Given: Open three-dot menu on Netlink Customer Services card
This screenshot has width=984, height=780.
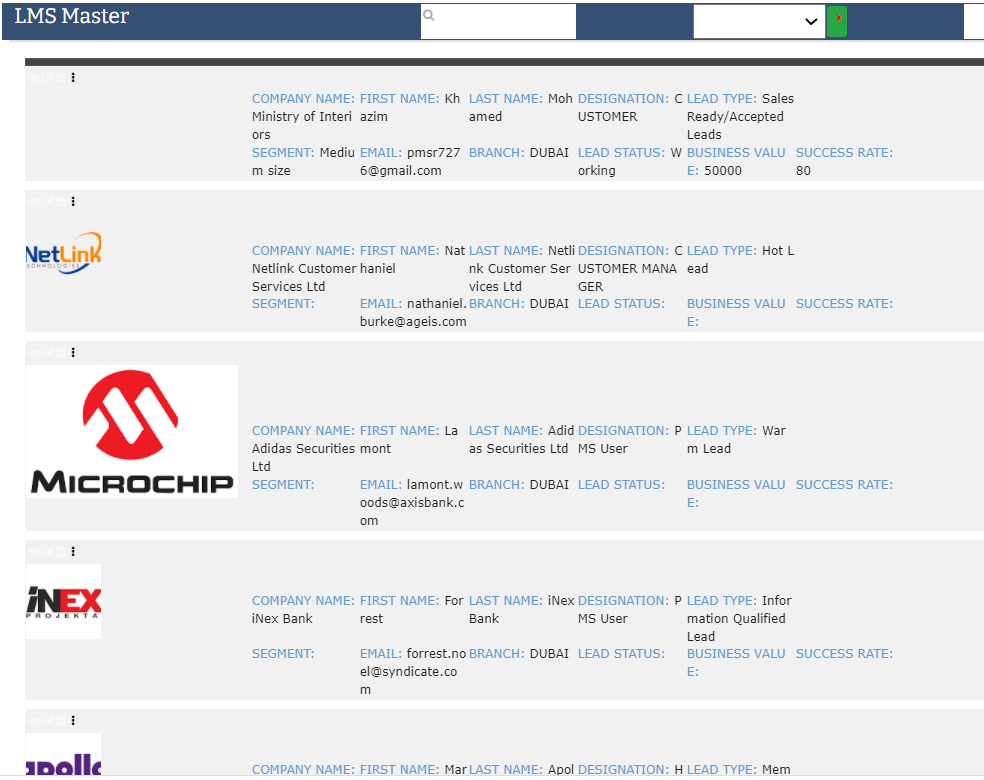Looking at the screenshot, I should pos(73,201).
